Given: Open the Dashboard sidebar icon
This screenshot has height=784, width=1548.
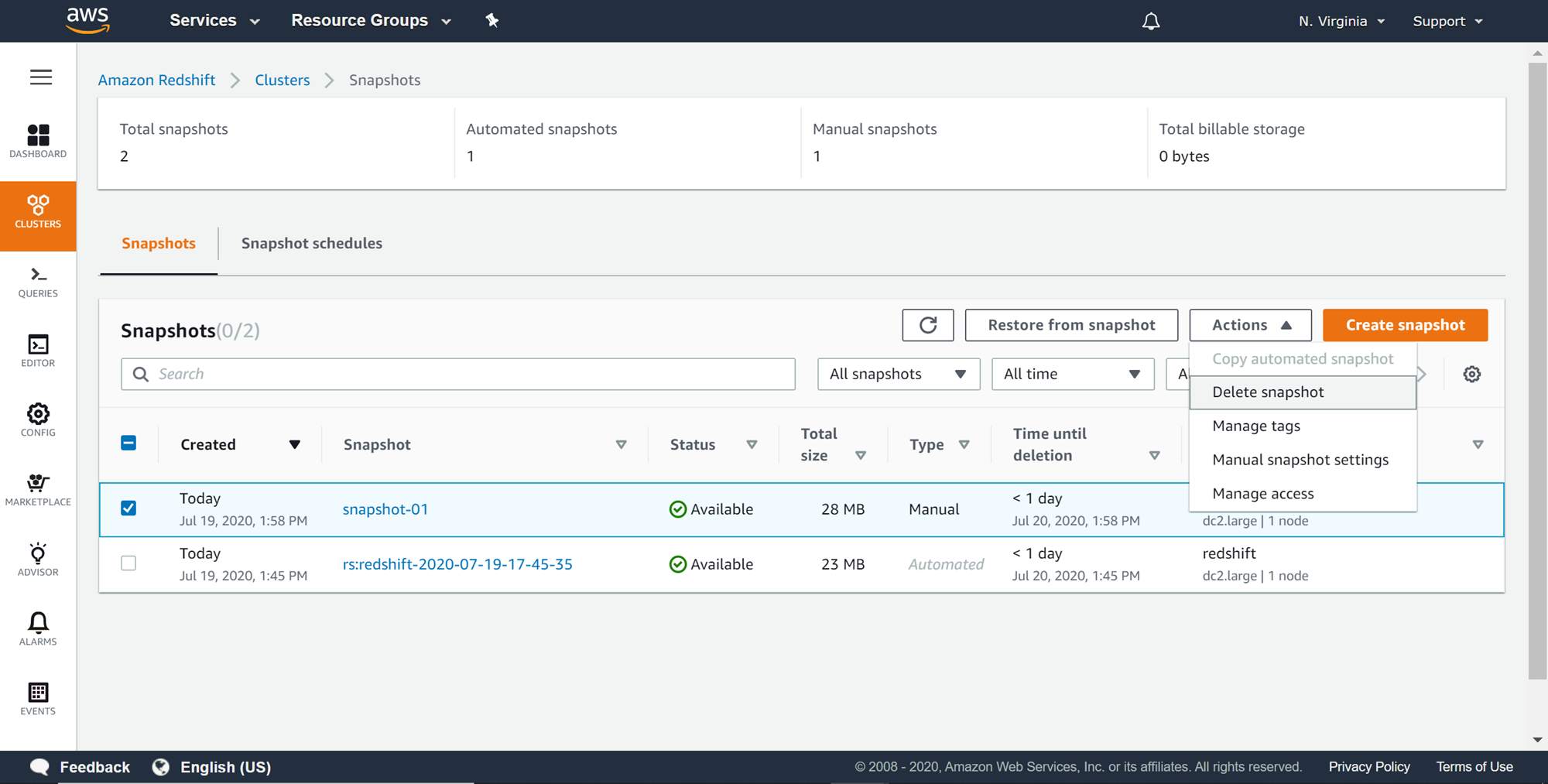Looking at the screenshot, I should click(x=38, y=141).
